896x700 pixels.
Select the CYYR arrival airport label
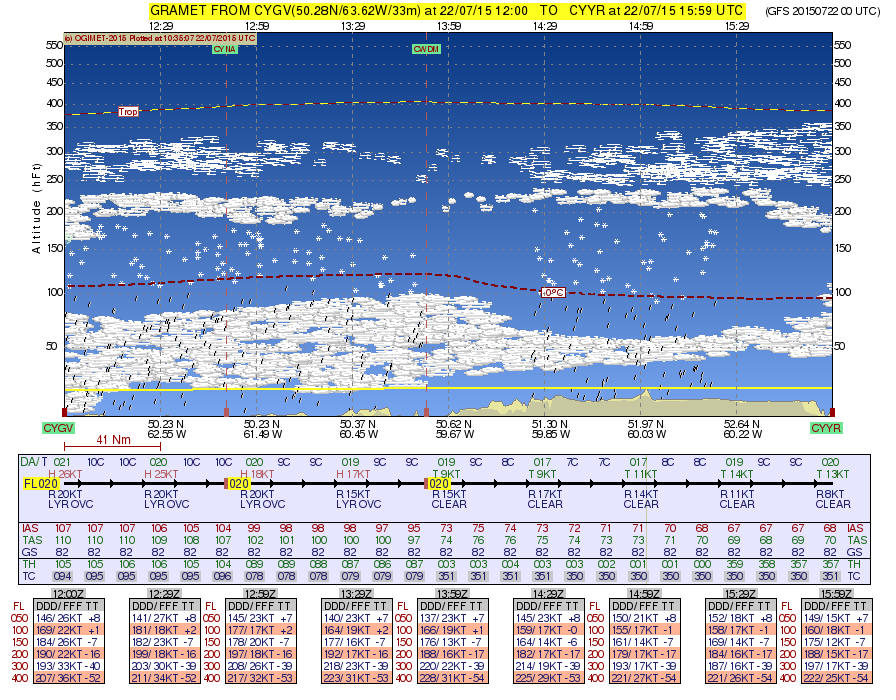click(826, 427)
